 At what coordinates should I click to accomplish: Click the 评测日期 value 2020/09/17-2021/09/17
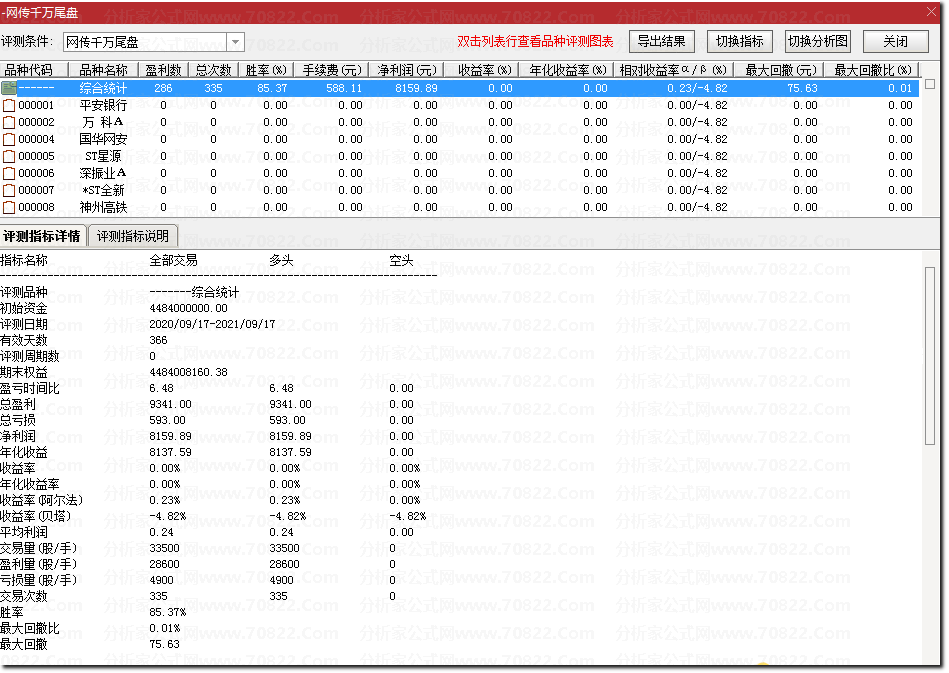click(212, 324)
